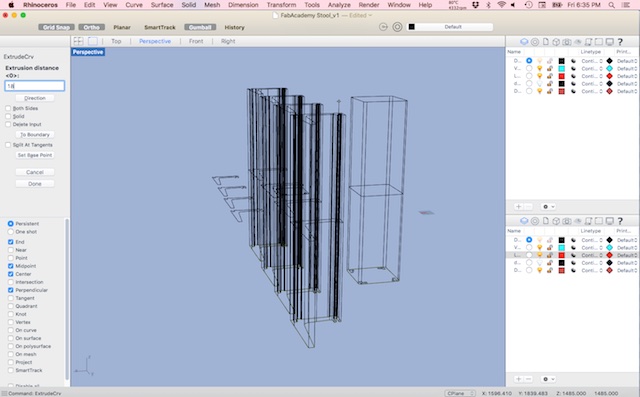Switch to four-viewport layout icon
640x397 pixels.
click(x=78, y=41)
